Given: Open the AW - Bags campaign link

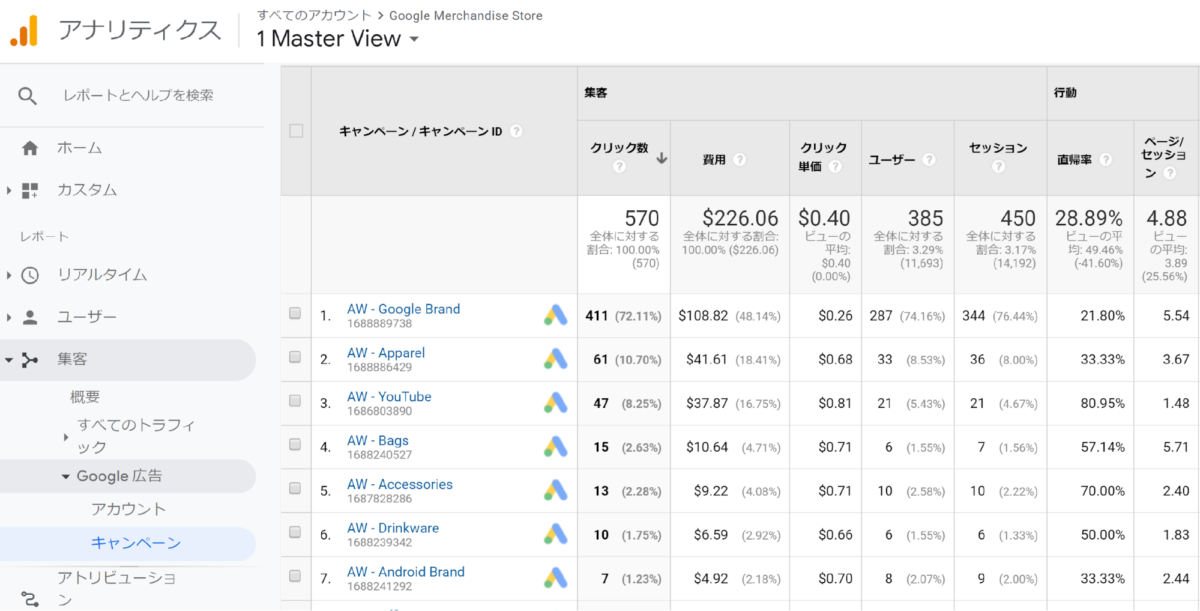Looking at the screenshot, I should tap(378, 441).
